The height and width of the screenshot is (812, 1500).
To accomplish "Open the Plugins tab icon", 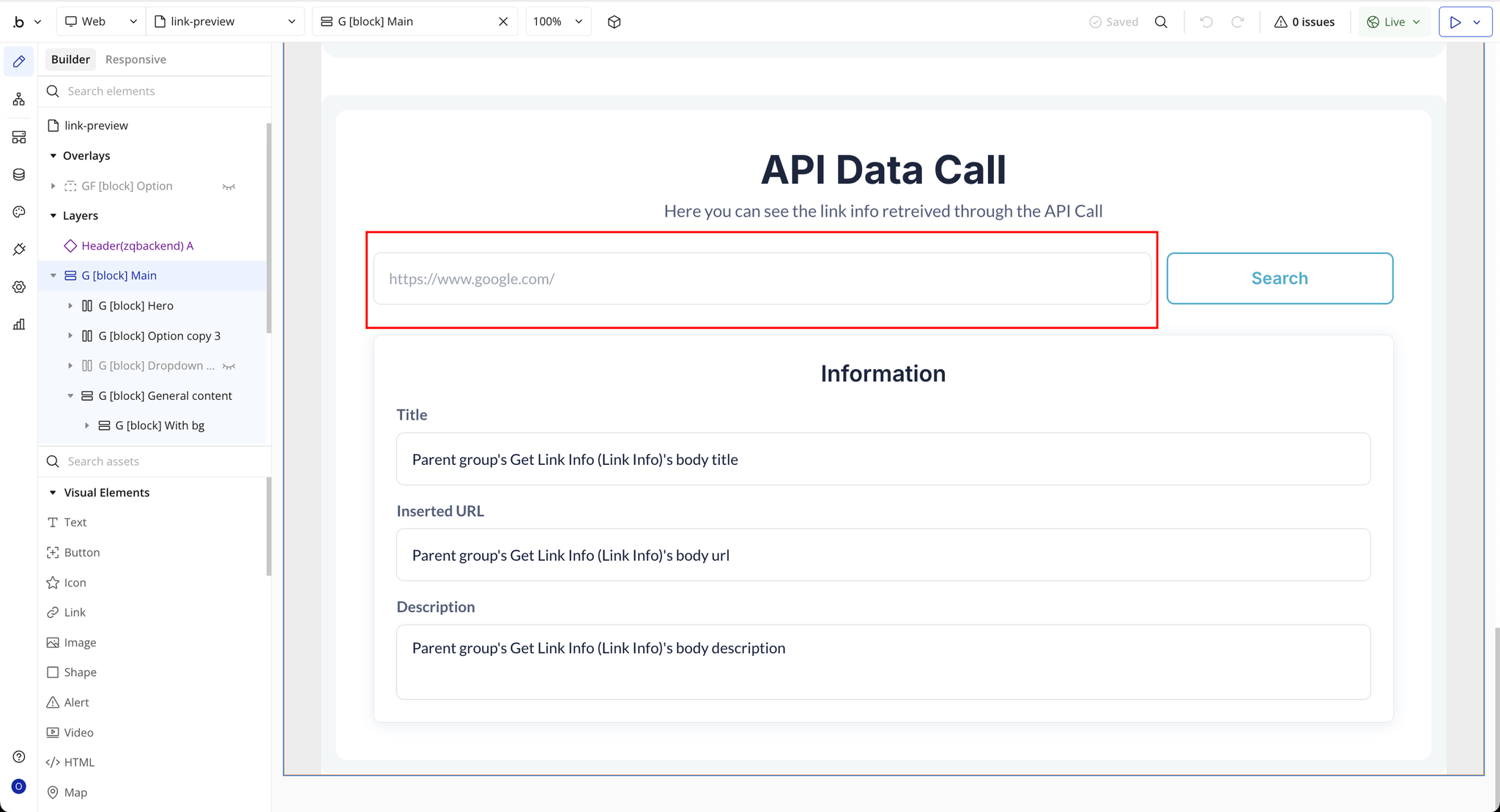I will click(x=19, y=250).
